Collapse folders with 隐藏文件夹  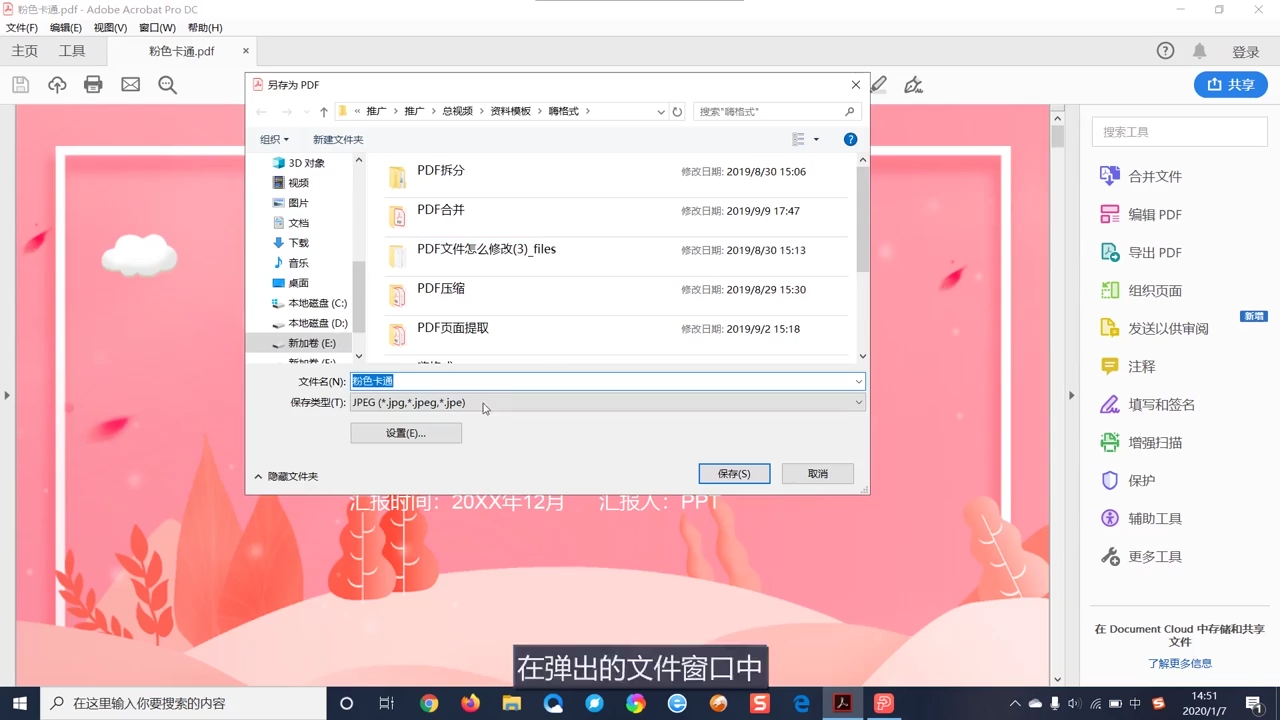(286, 476)
